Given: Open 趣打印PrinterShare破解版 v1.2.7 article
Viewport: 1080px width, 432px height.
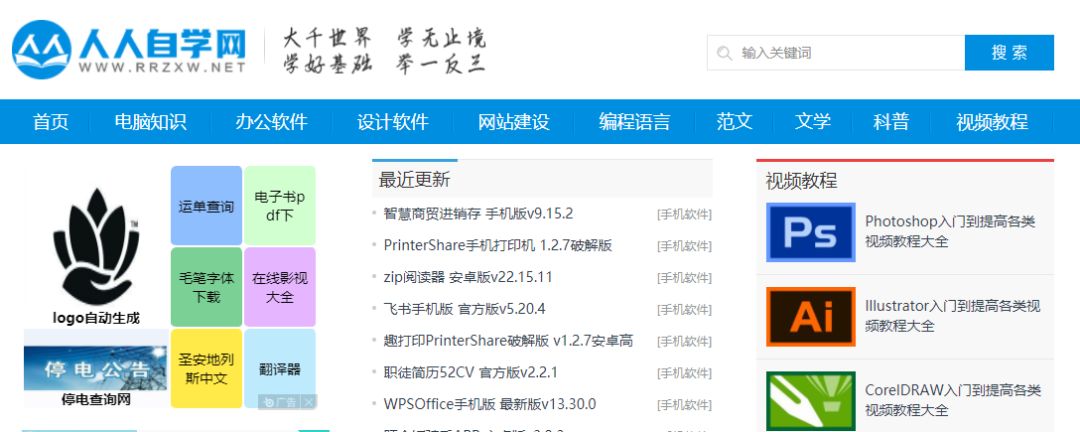Looking at the screenshot, I should point(508,340).
